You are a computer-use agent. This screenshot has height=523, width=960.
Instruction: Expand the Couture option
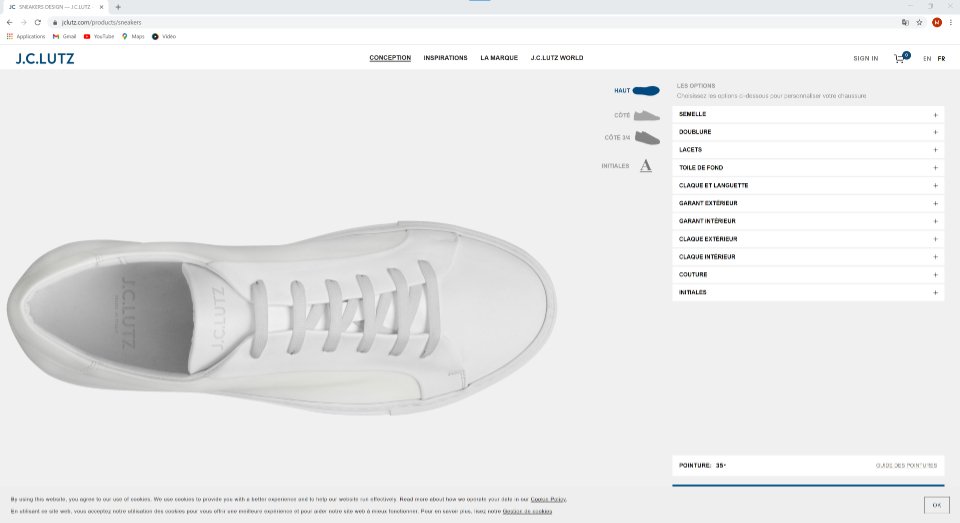[808, 275]
